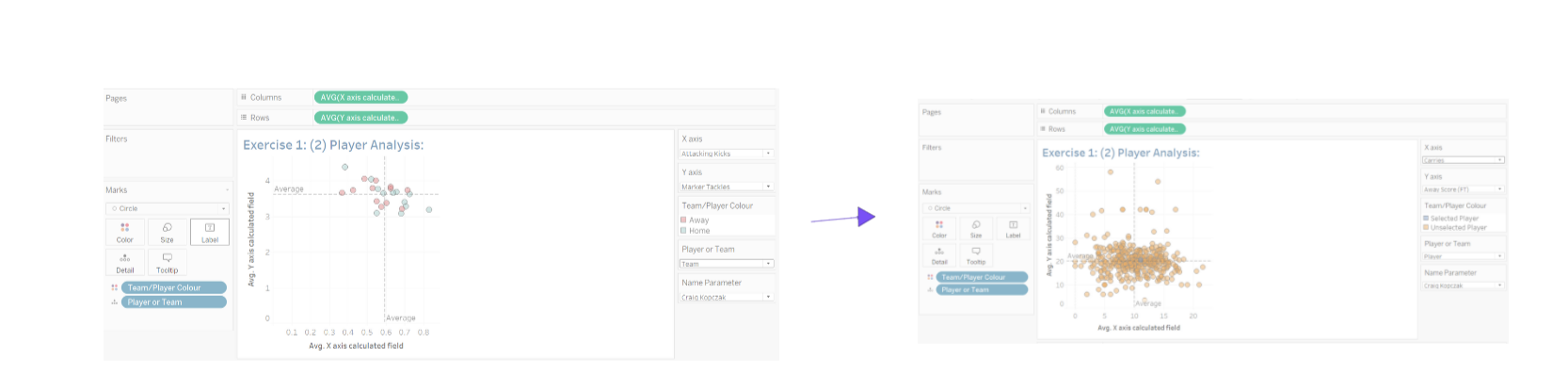Click Tooltip mark button in left worksheet
The height and width of the screenshot is (392, 1568).
point(167,261)
